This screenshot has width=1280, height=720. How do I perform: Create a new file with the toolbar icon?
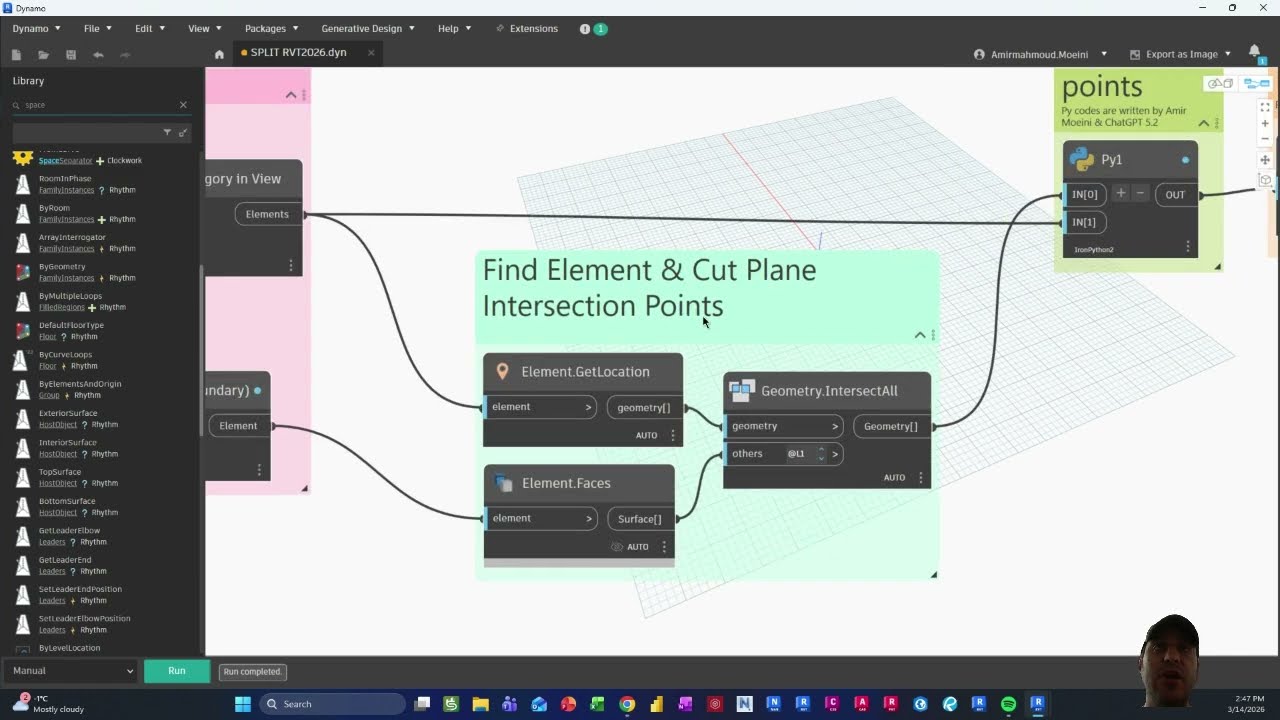[x=16, y=55]
